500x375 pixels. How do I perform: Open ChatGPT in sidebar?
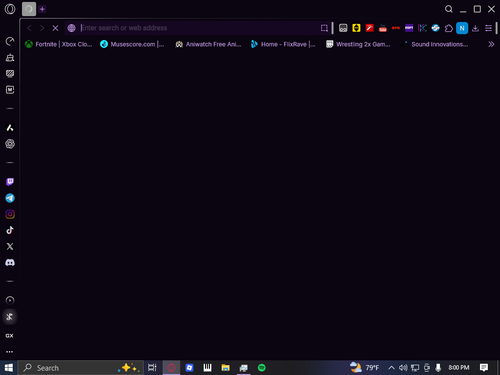click(10, 144)
